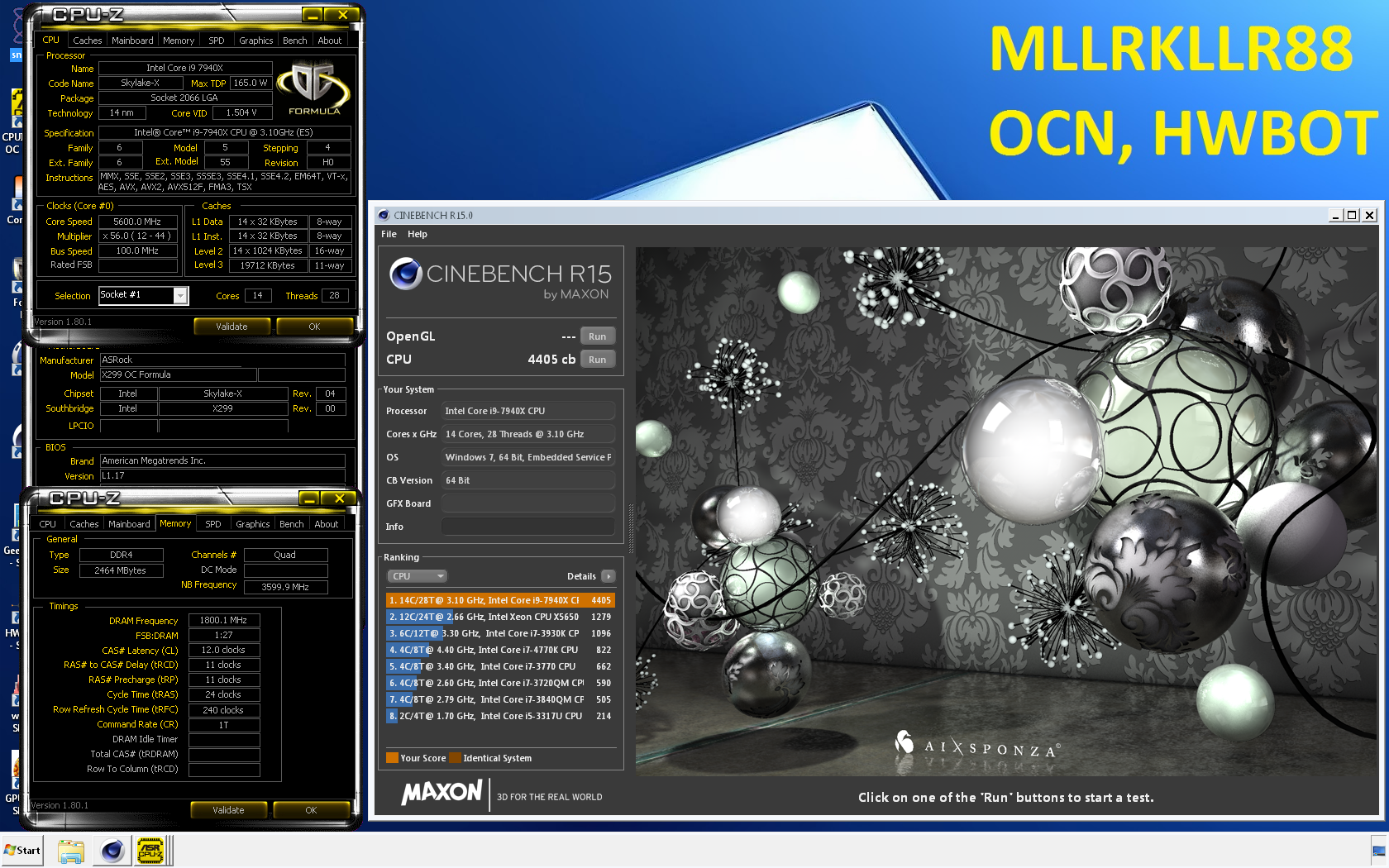Open the Bench tab in top CPU-Z
The image size is (1389, 868).
[x=294, y=41]
